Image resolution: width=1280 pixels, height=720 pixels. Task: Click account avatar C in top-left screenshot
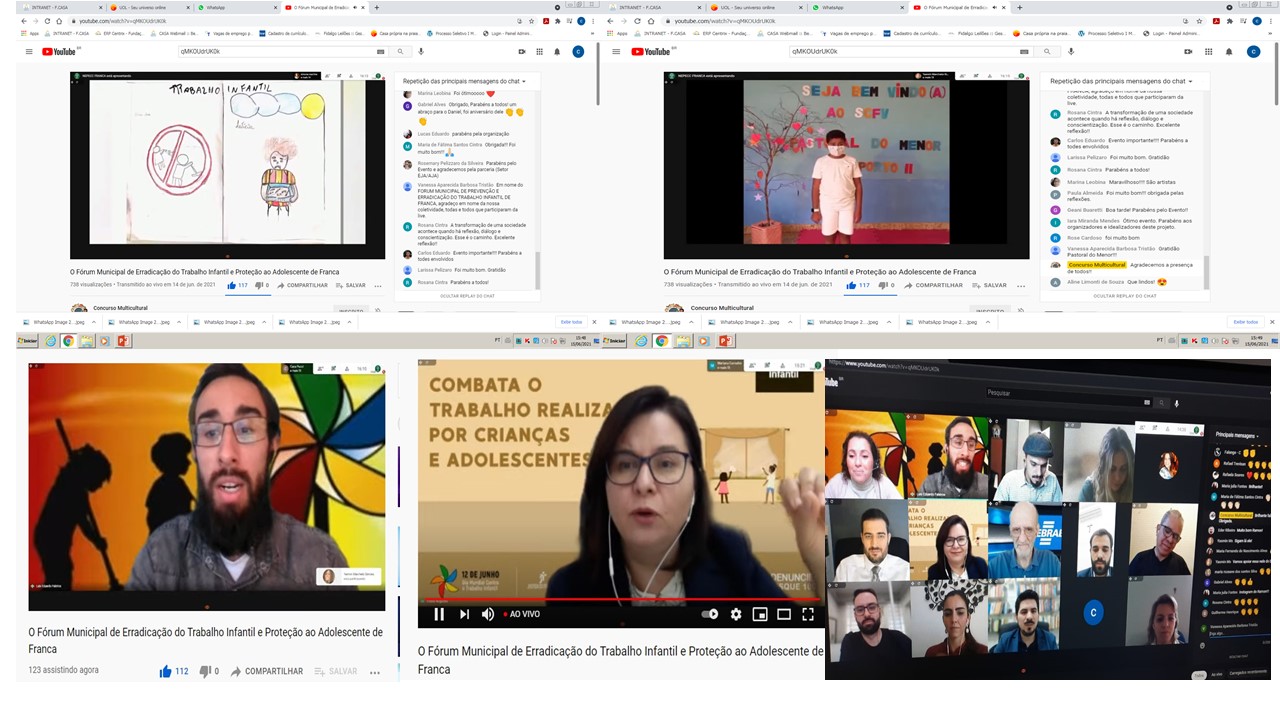pyautogui.click(x=578, y=51)
